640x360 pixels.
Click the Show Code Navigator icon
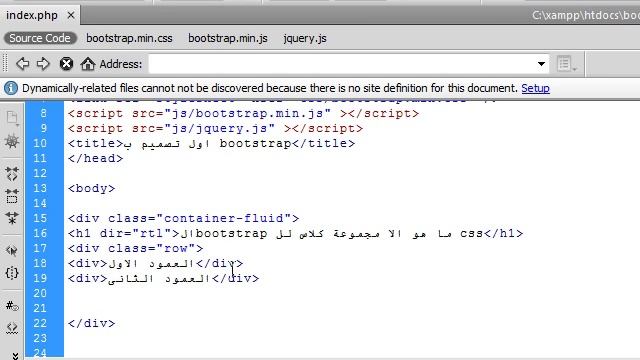point(12,142)
